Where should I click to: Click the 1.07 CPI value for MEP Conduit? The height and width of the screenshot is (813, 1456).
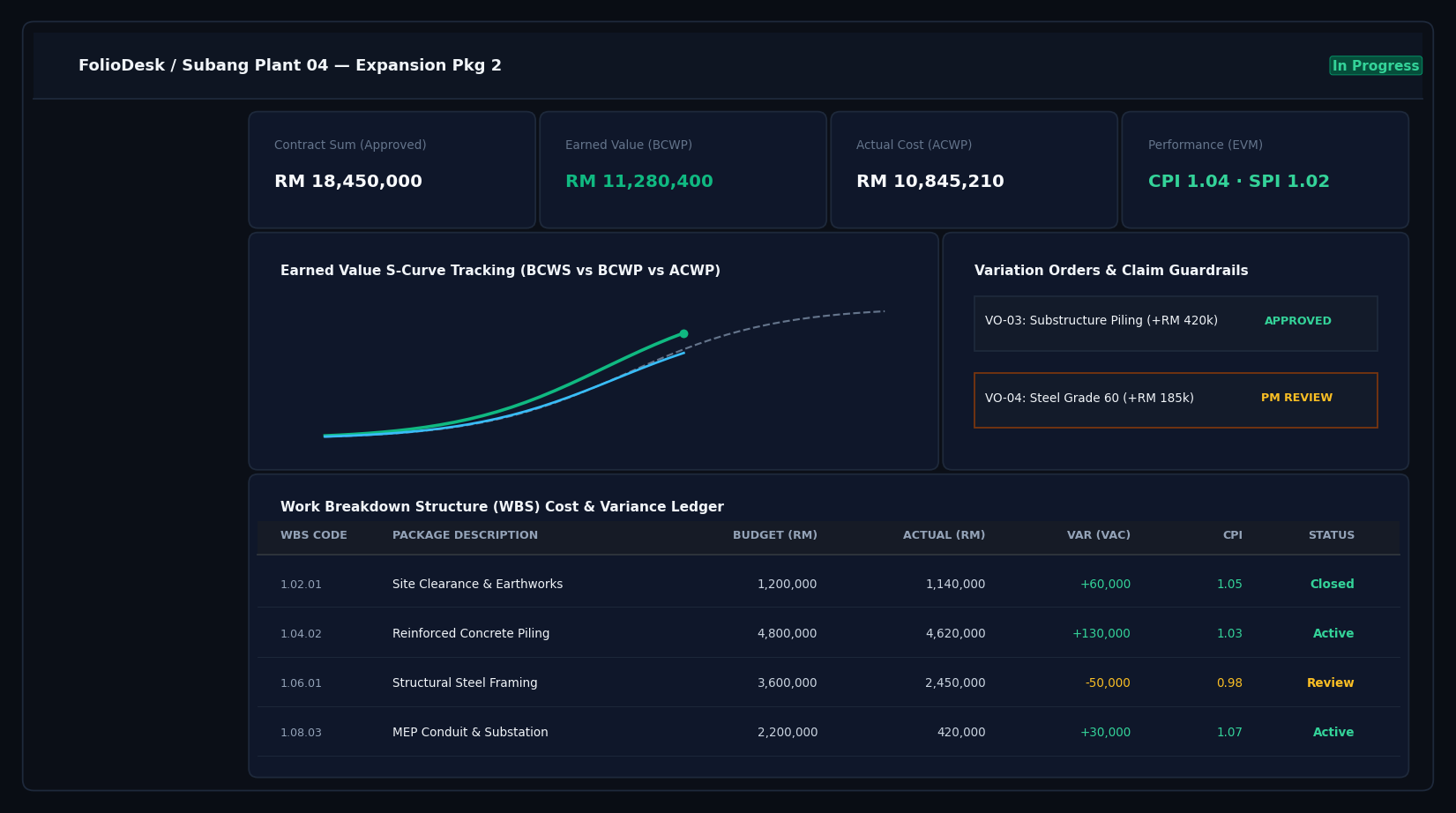point(1229,733)
